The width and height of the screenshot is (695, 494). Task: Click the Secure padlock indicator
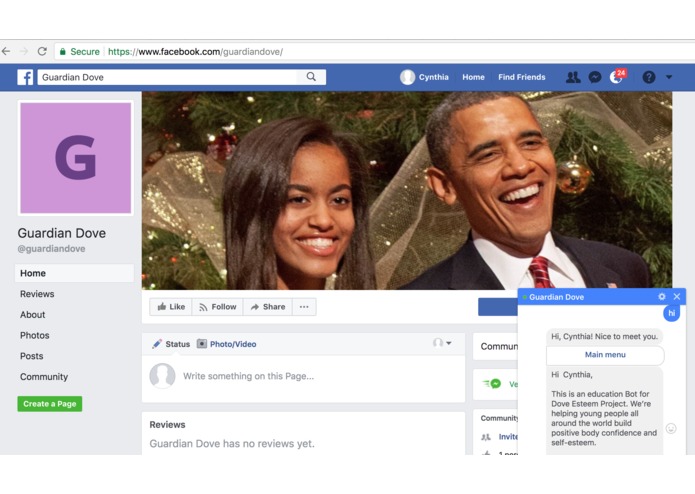click(x=79, y=52)
